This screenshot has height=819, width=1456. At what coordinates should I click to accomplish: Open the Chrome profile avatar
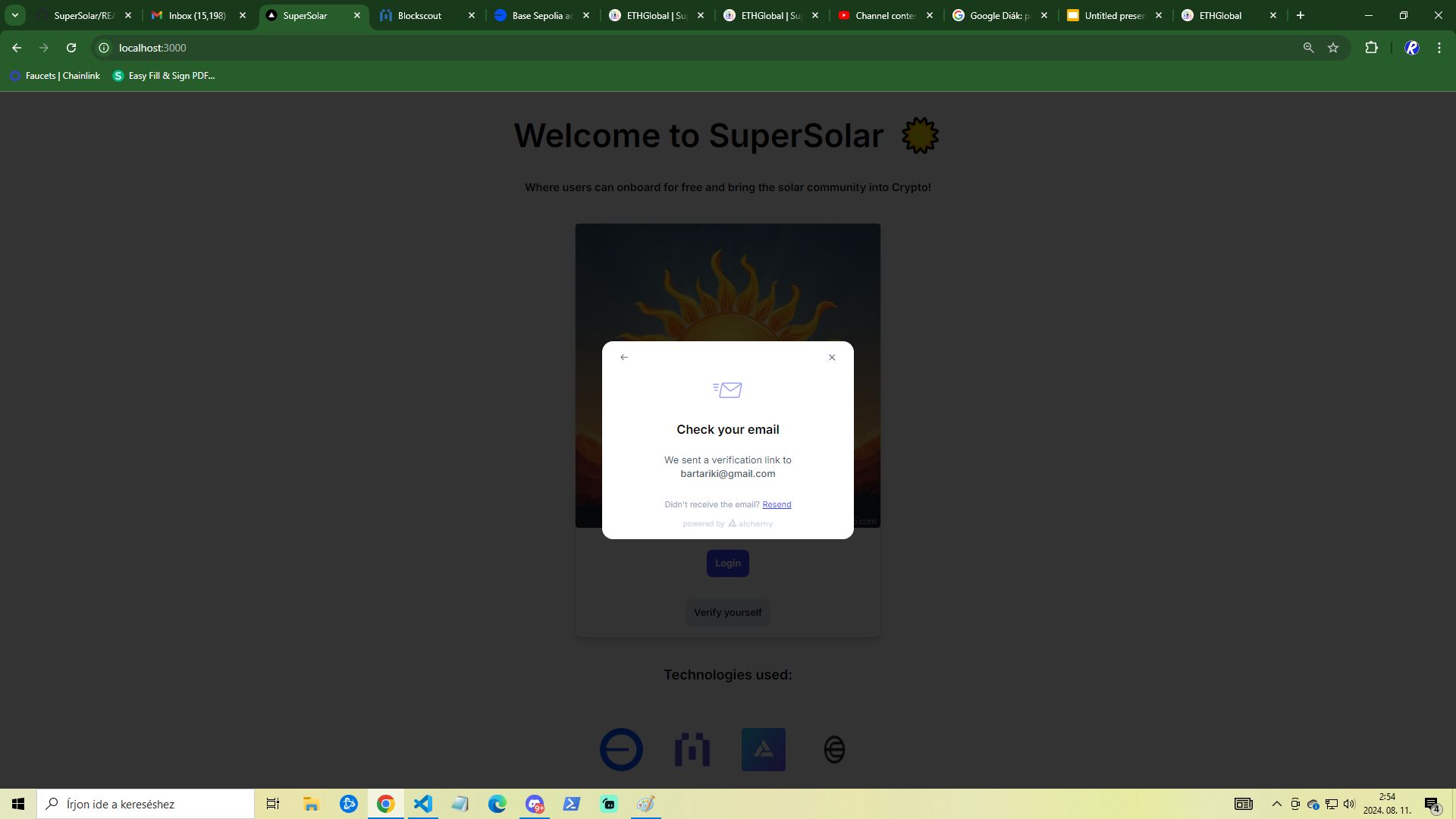tap(1412, 48)
